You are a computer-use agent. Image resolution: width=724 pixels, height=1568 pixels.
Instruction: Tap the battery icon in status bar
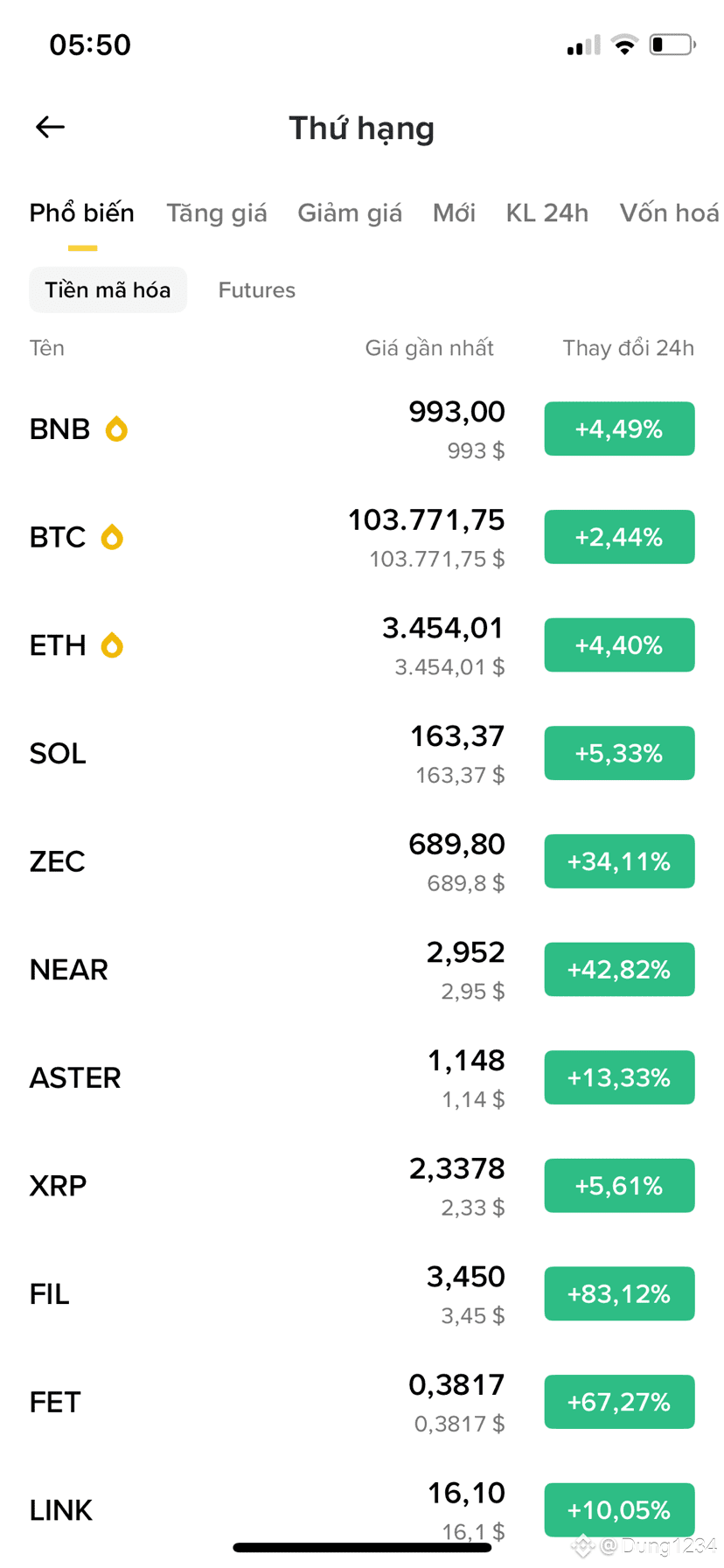point(672,45)
